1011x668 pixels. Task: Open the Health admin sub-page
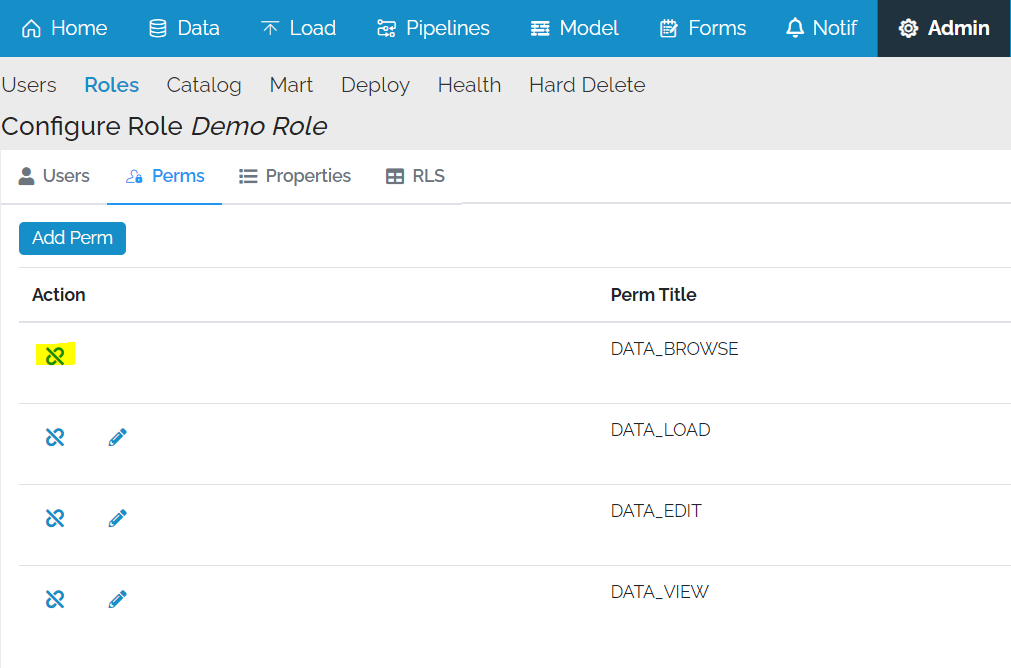coord(469,85)
